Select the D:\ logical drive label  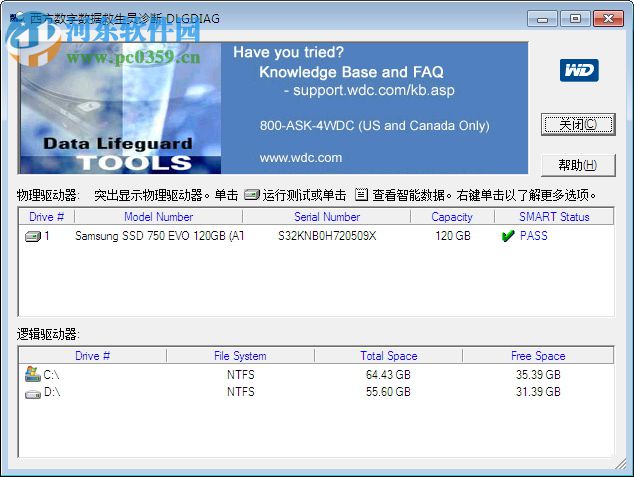point(52,392)
